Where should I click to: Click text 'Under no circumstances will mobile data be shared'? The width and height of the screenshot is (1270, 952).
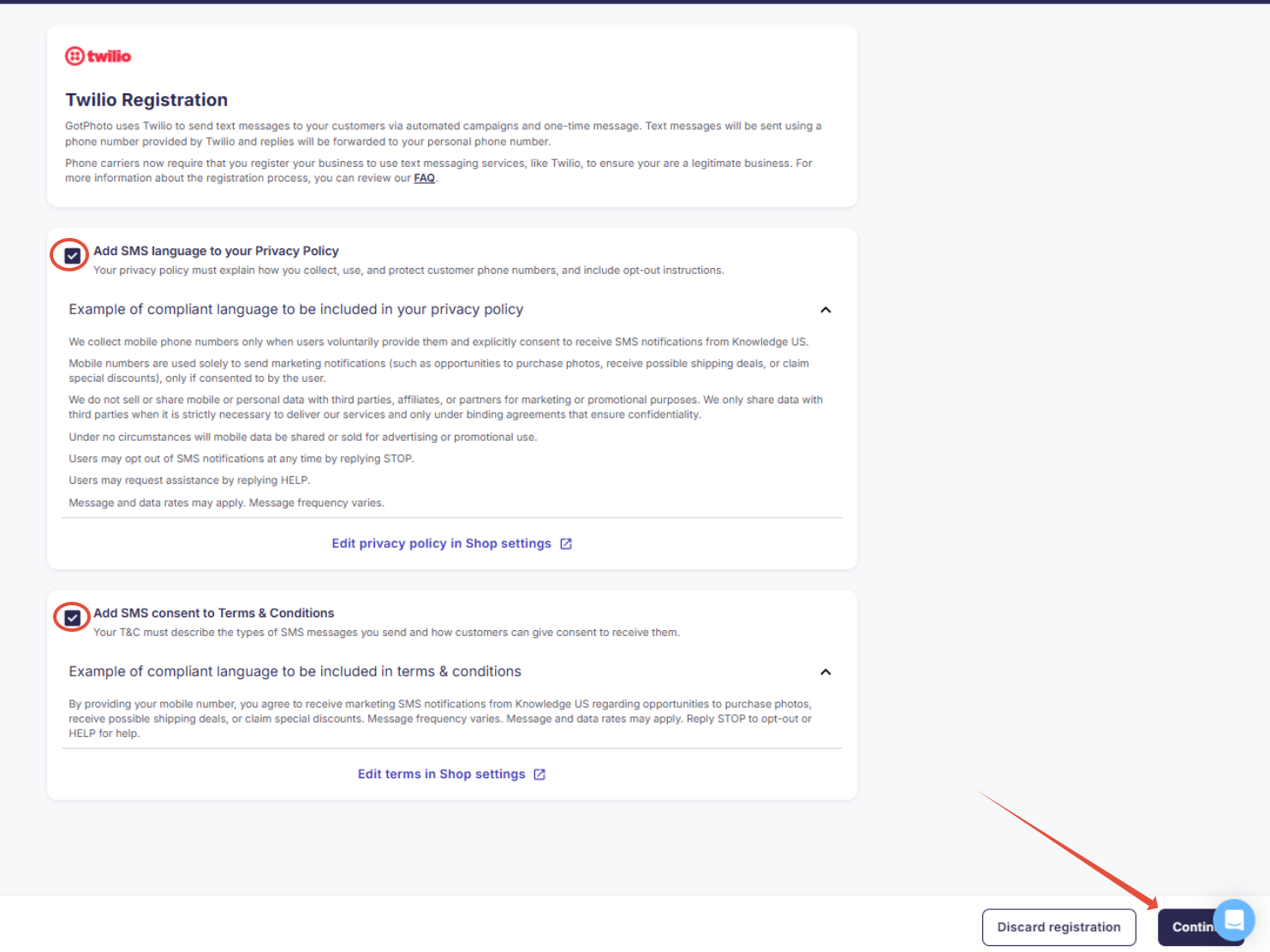pyautogui.click(x=303, y=437)
